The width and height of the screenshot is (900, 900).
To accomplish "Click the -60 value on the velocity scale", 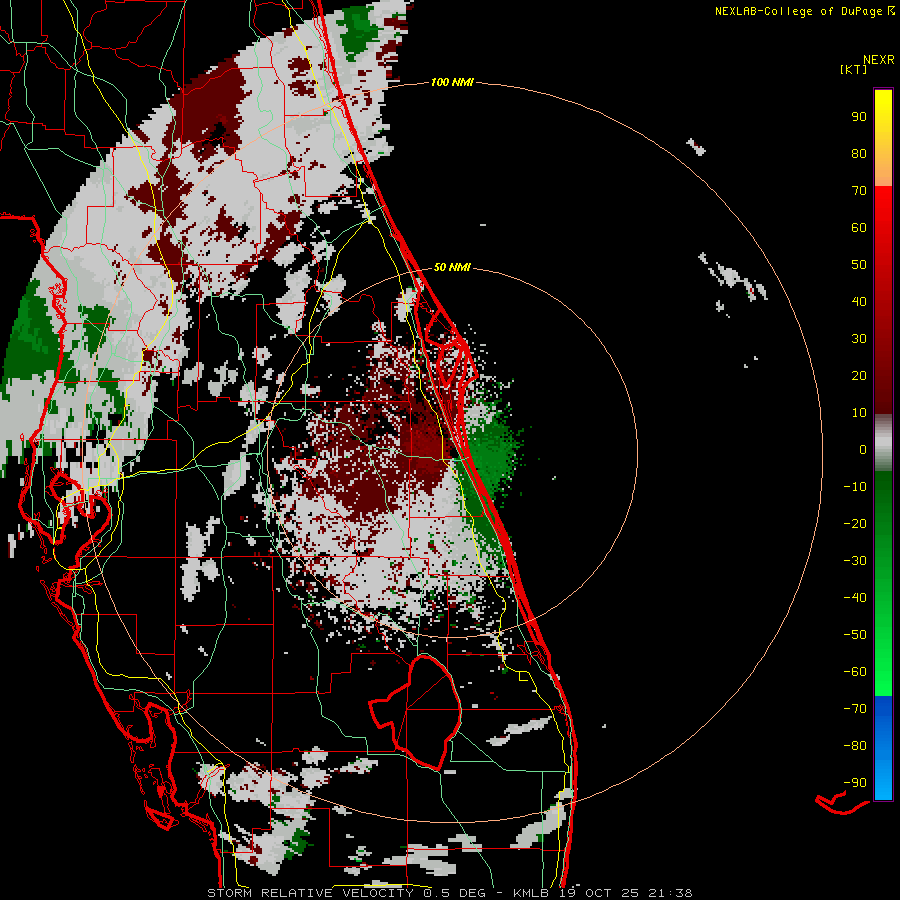I will point(855,672).
